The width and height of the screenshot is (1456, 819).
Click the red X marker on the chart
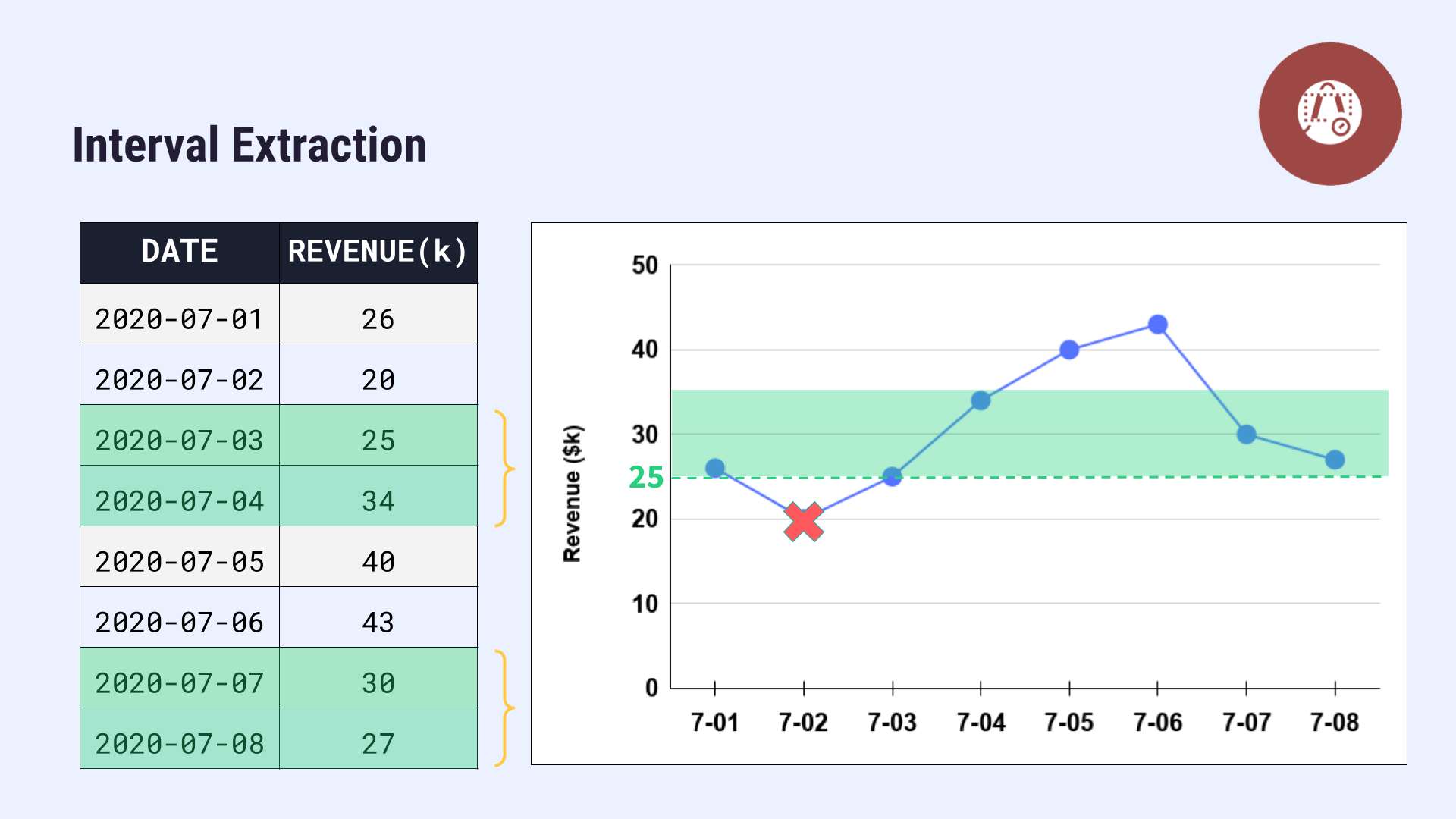click(803, 522)
